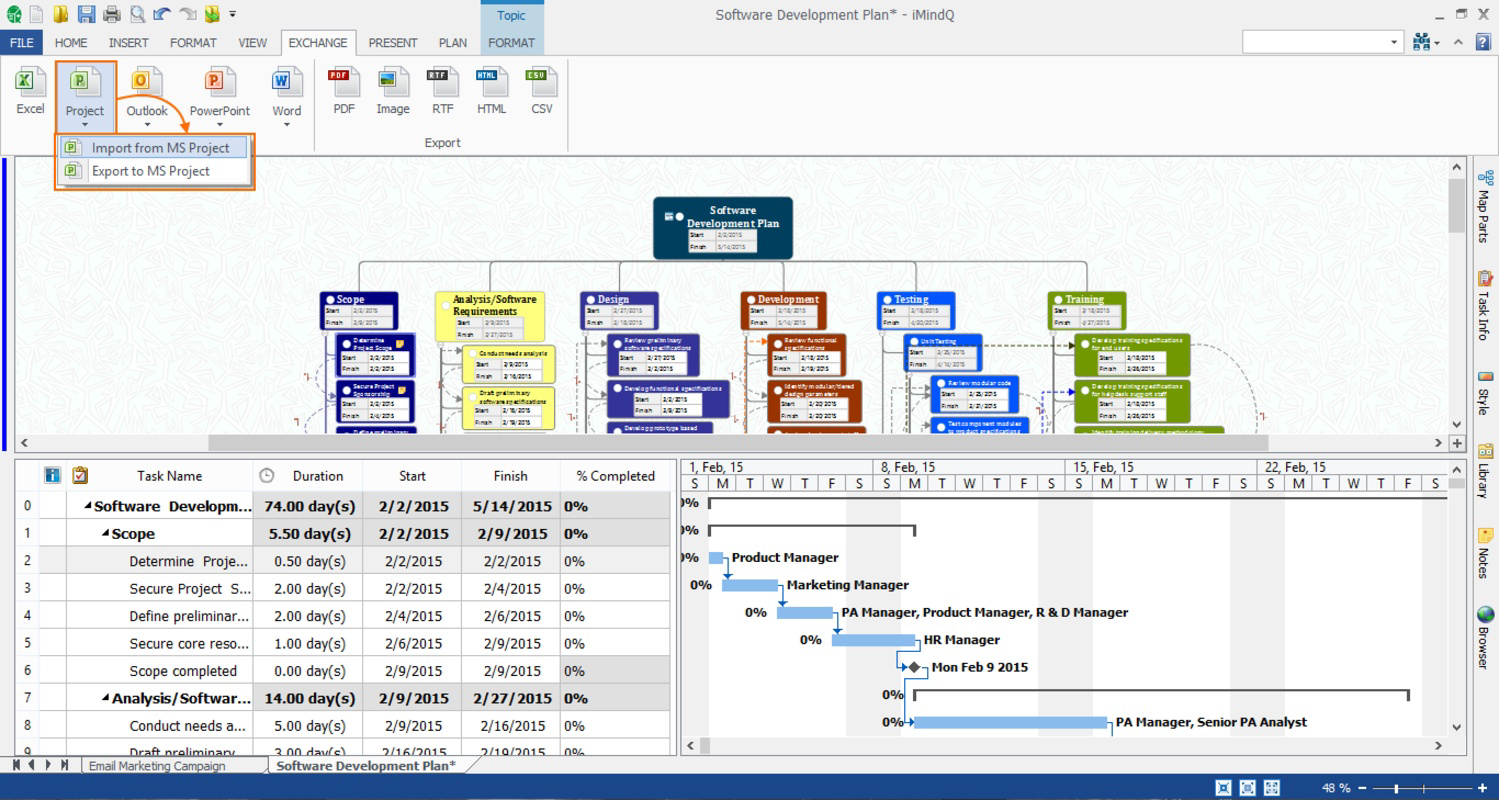Click the Print icon in quick access toolbar
Image resolution: width=1499 pixels, height=800 pixels.
pos(111,14)
